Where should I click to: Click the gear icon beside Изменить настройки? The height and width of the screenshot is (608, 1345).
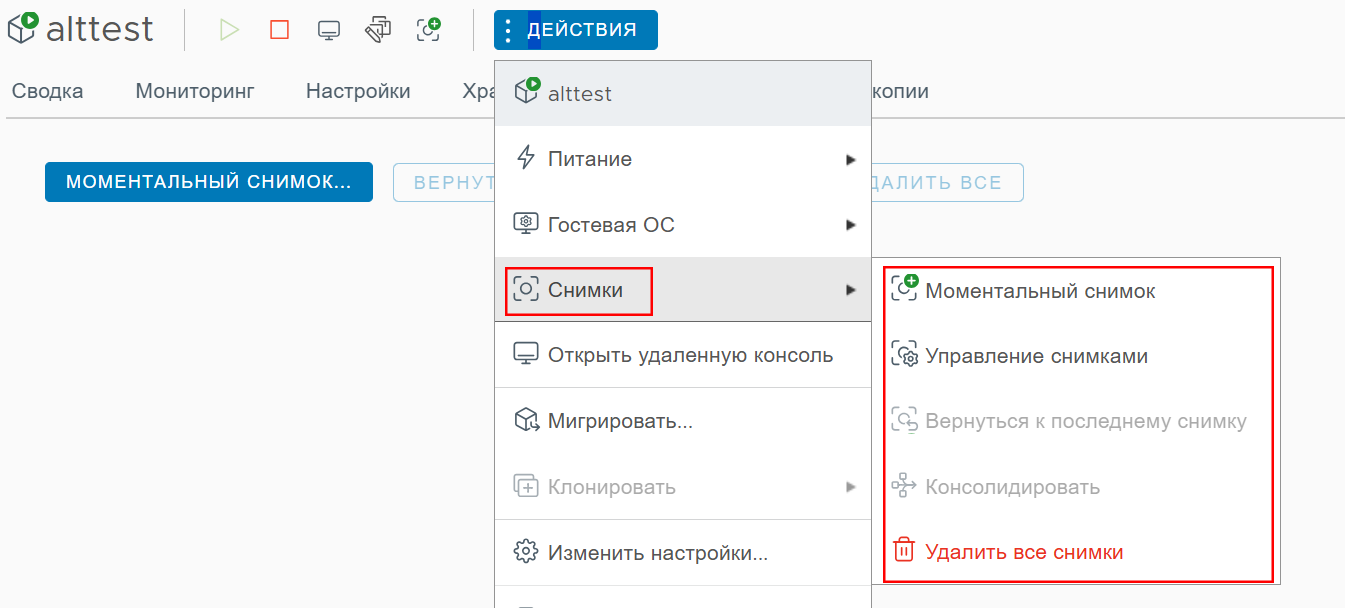tap(526, 551)
